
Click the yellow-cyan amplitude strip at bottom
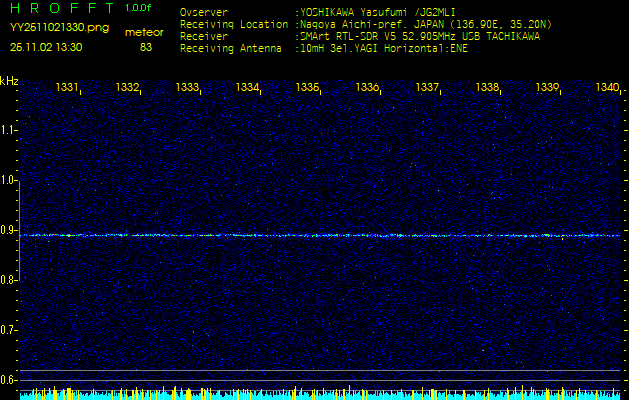coord(320,393)
